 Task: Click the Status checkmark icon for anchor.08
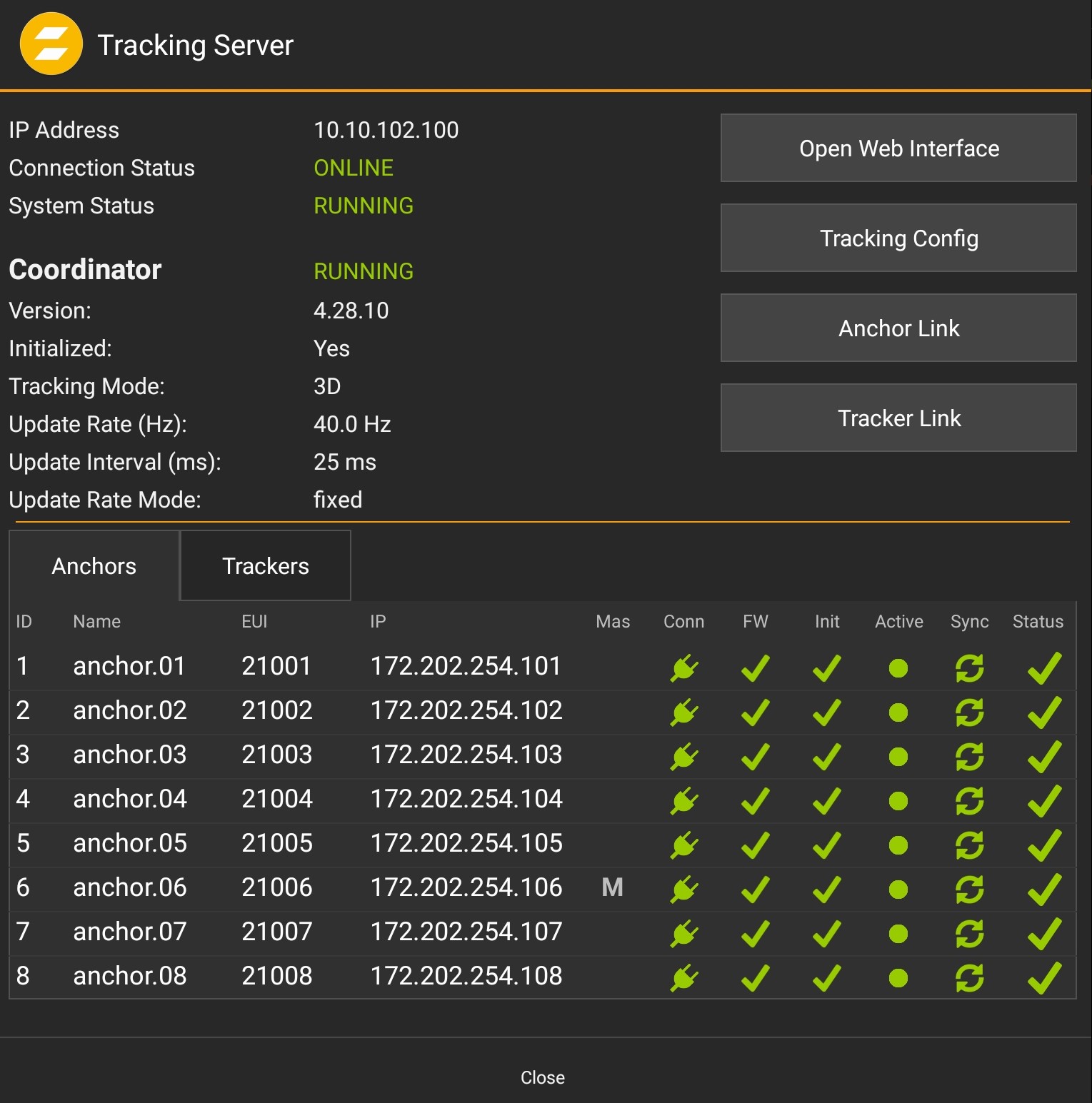tap(1041, 976)
